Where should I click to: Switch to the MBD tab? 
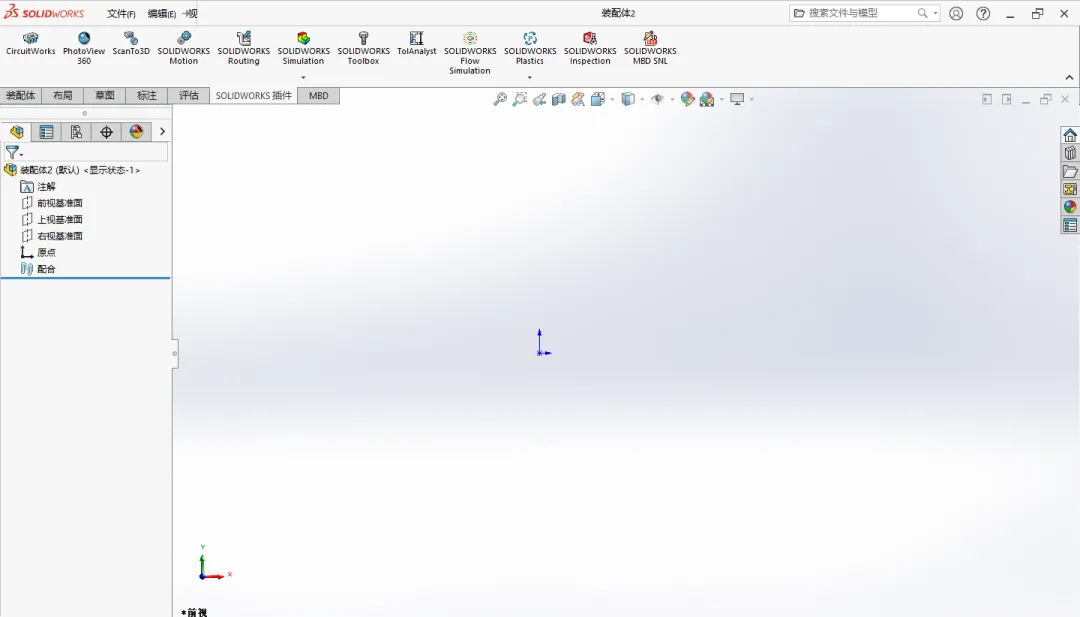coord(318,96)
